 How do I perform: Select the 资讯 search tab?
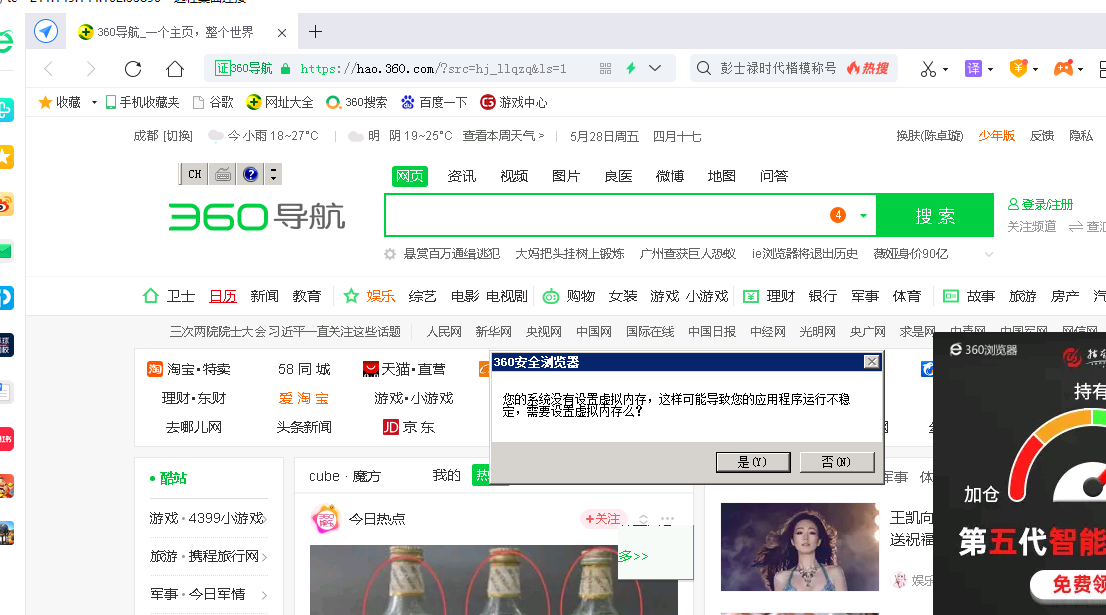coord(462,176)
